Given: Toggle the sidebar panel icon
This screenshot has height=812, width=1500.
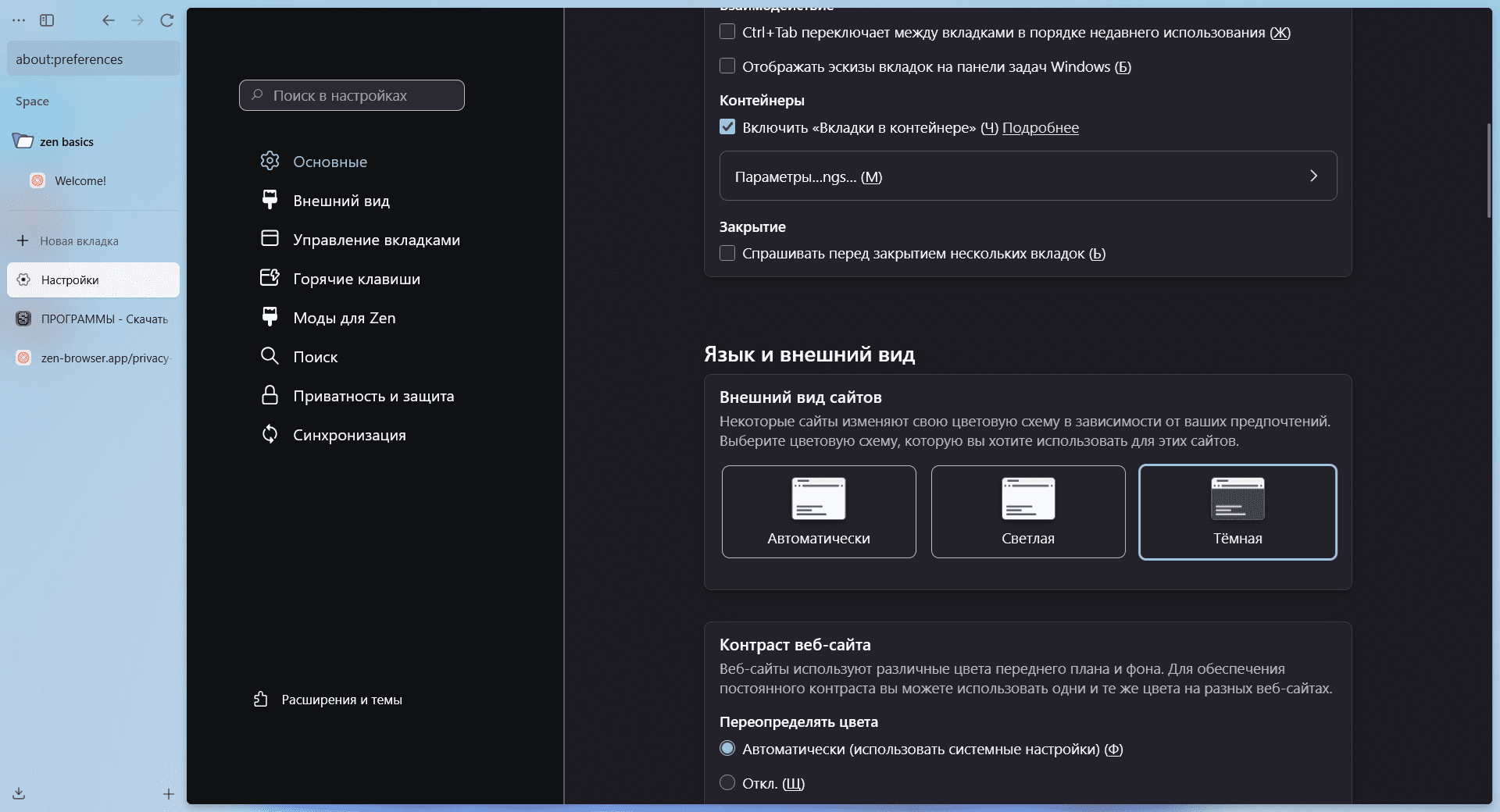Looking at the screenshot, I should 47,20.
